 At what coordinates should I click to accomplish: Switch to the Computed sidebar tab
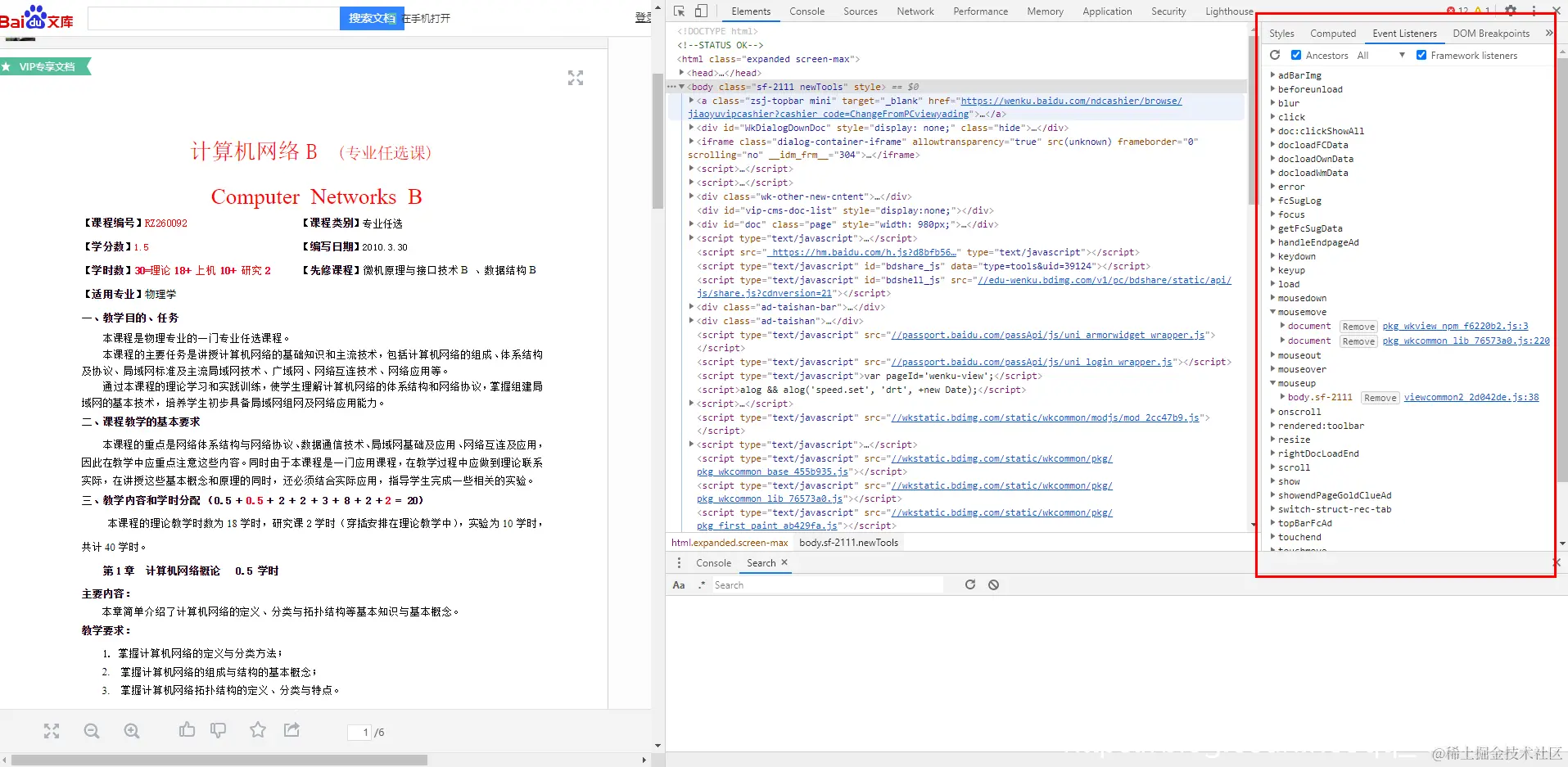(1333, 34)
